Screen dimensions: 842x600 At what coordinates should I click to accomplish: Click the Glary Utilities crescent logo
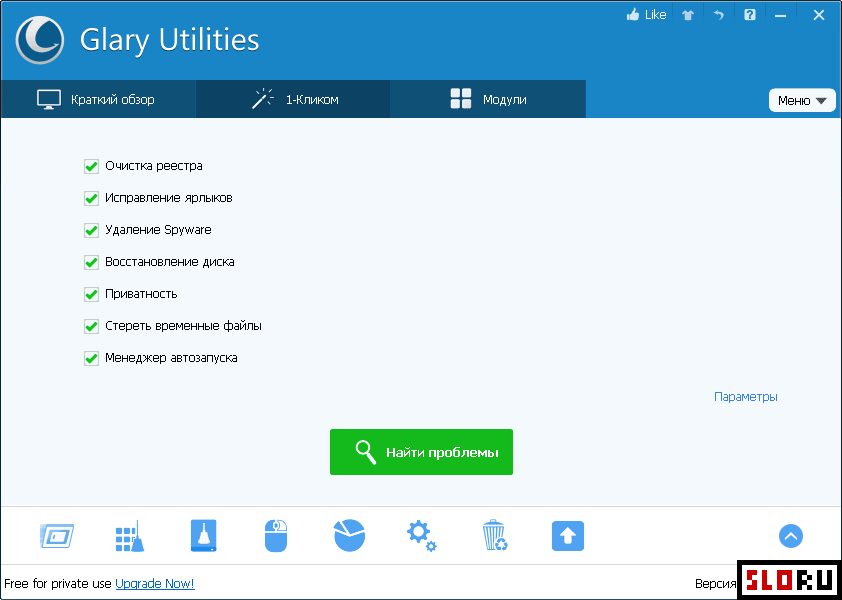40,40
